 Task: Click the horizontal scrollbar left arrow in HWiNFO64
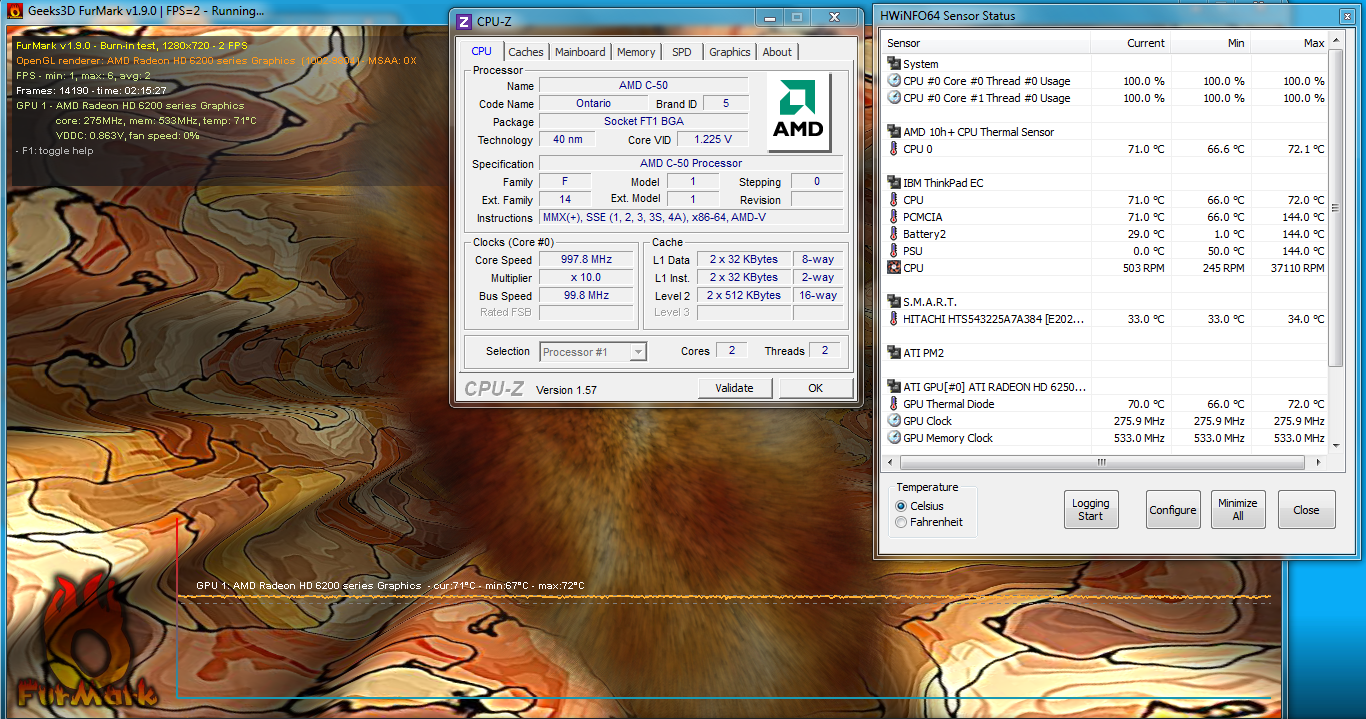pyautogui.click(x=888, y=462)
